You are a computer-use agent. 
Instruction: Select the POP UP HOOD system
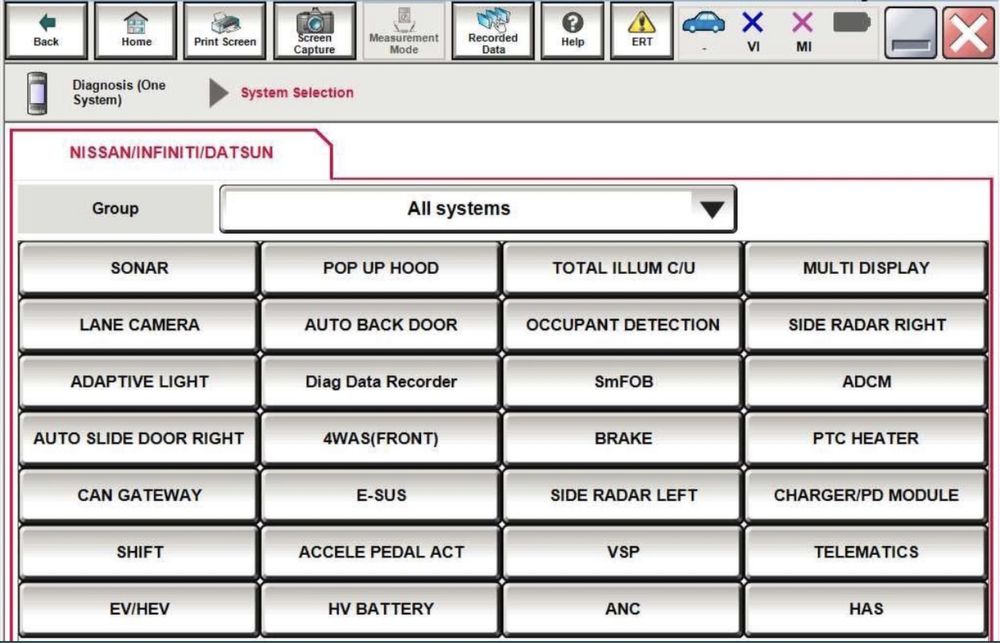click(x=381, y=268)
